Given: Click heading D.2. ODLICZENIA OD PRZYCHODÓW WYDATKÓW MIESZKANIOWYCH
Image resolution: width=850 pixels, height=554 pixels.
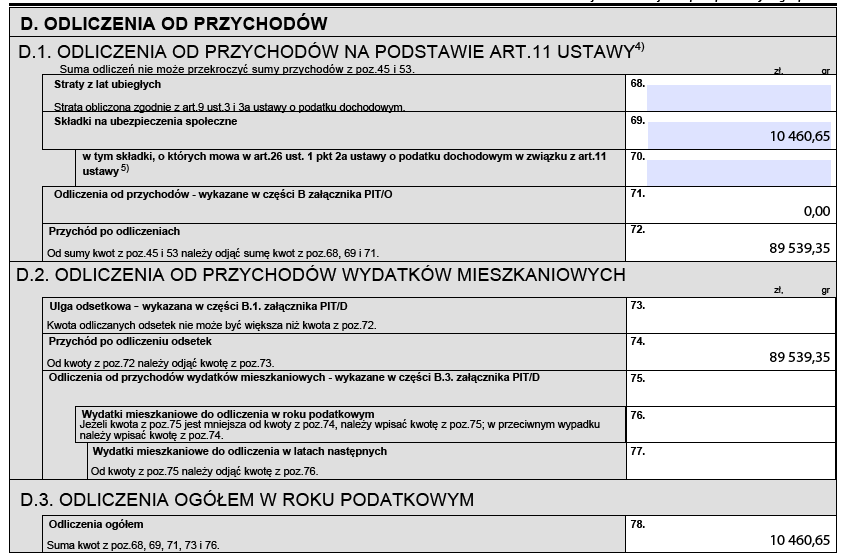Looking at the screenshot, I should [321, 275].
